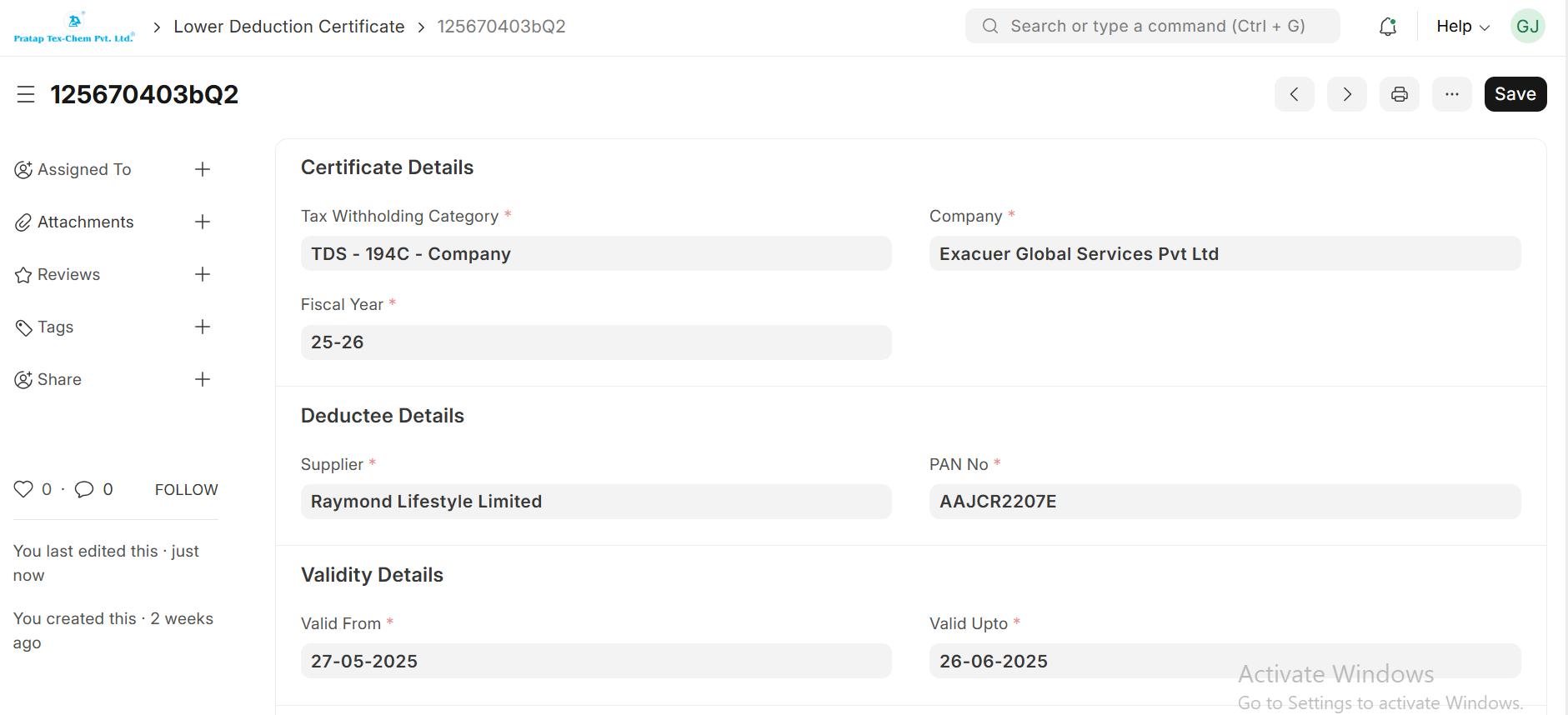Go to previous document arrow

coord(1294,94)
